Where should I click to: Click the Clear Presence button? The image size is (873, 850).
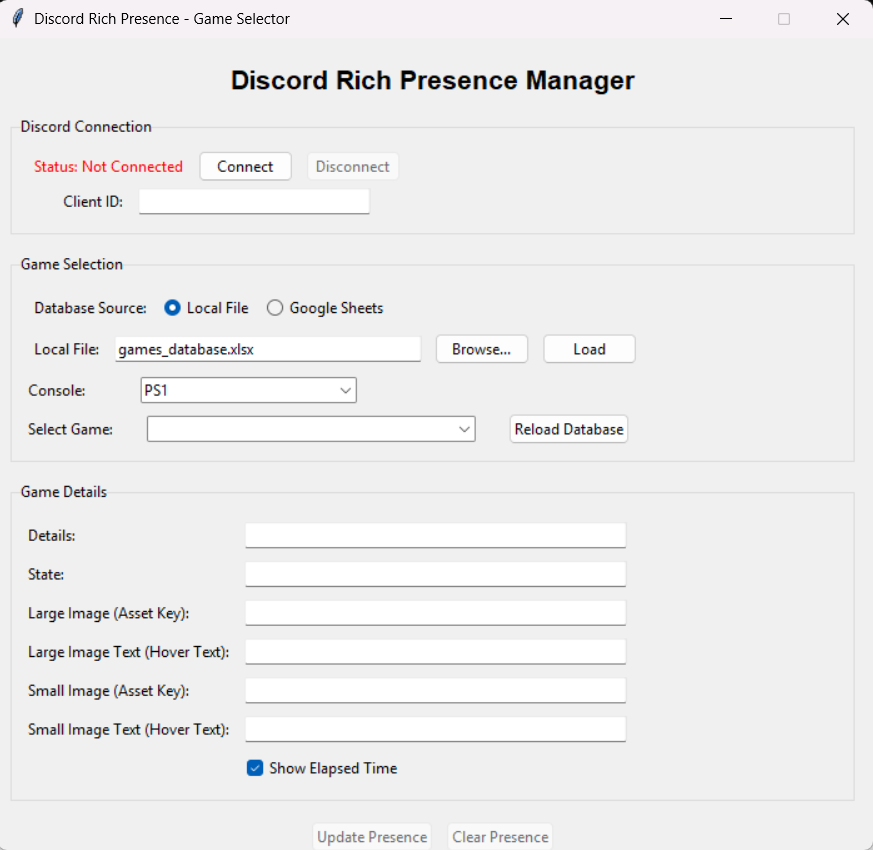coord(500,837)
